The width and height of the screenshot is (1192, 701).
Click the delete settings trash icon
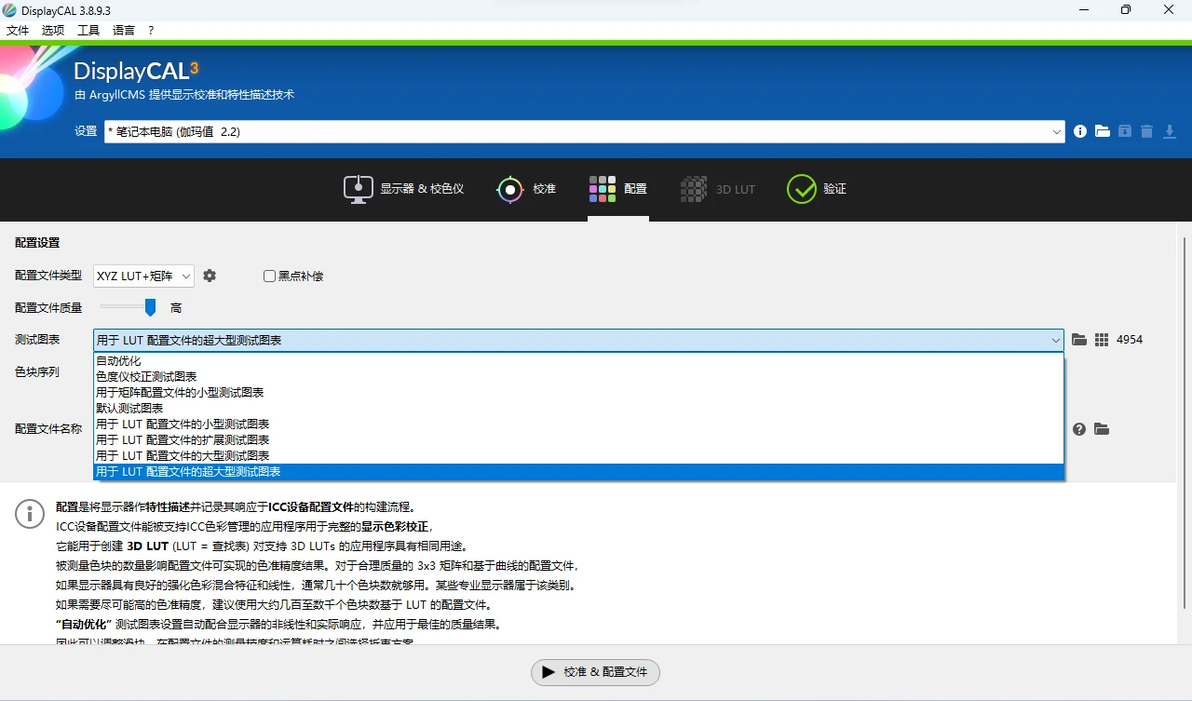tap(1147, 132)
